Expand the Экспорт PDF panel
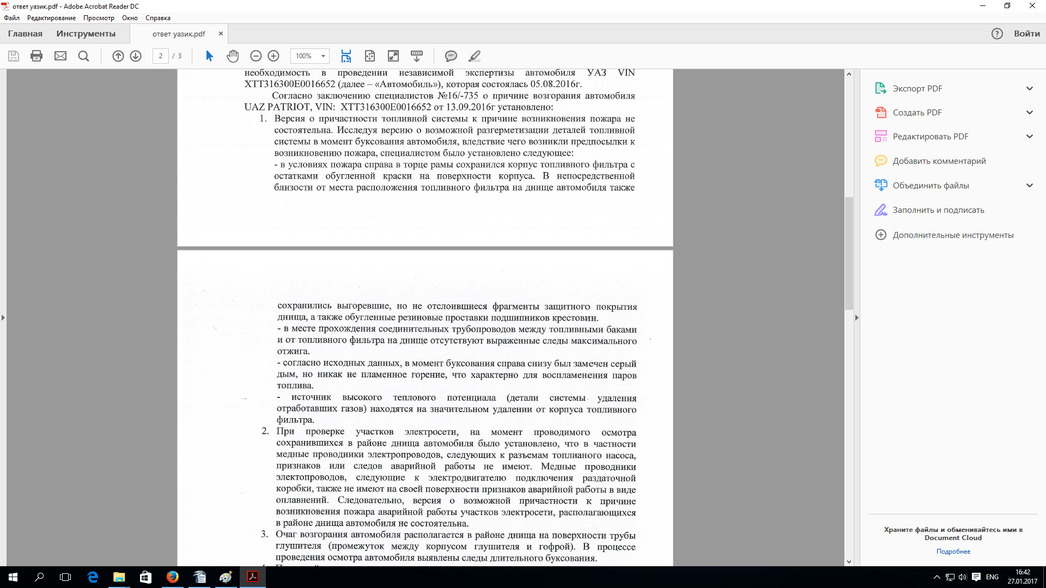The image size is (1046, 588). 1029,88
